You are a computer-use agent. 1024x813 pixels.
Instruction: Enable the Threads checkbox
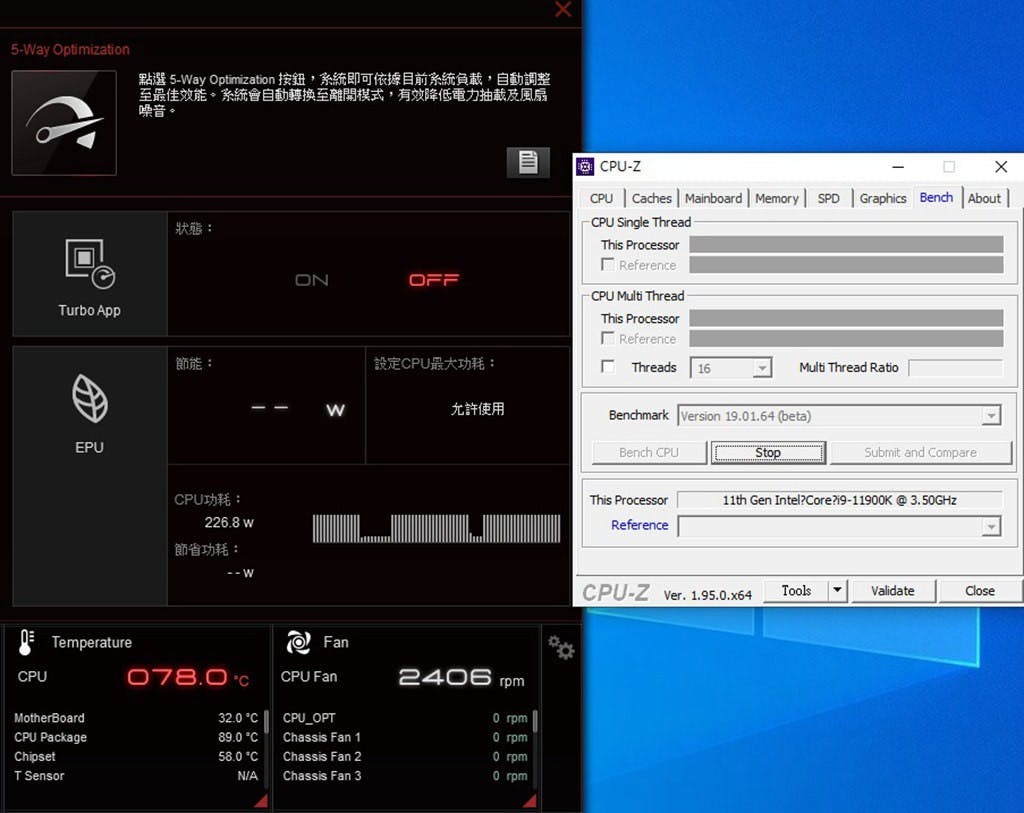pyautogui.click(x=608, y=367)
